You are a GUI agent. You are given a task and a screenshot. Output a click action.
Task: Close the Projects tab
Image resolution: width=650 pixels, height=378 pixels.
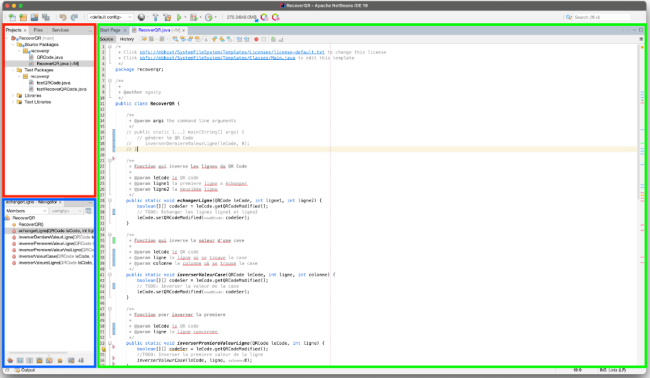pos(25,30)
